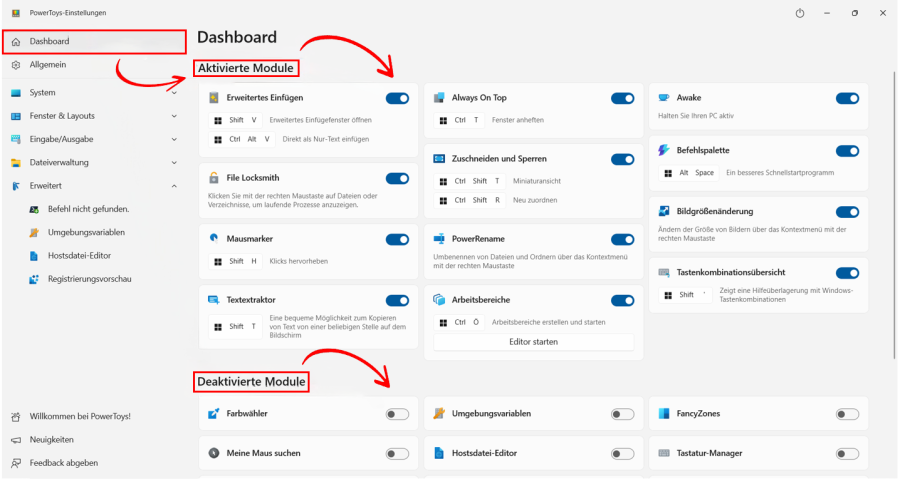Expand Fenster & Layouts chevron

coord(174,116)
